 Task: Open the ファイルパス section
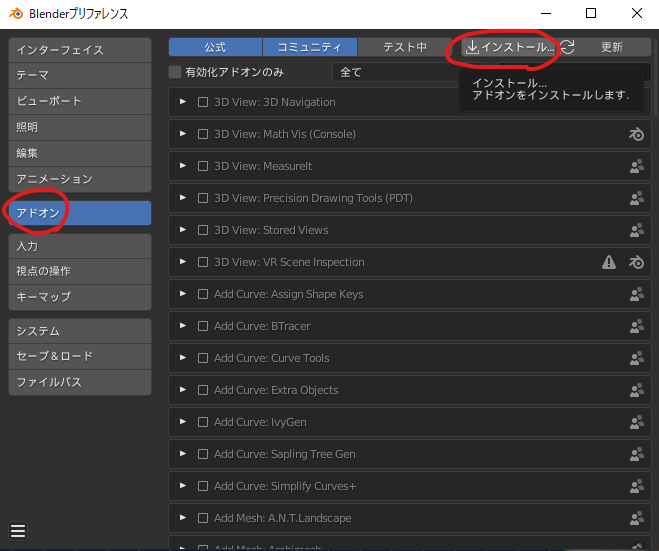[80, 382]
